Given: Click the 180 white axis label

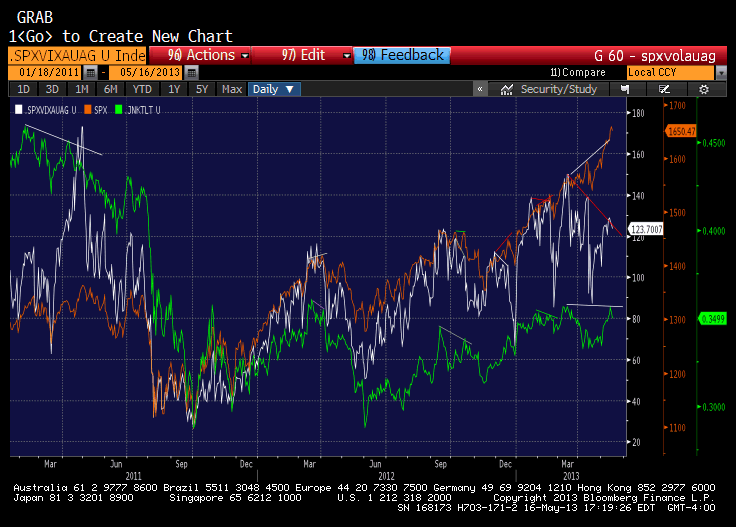Looking at the screenshot, I should [638, 113].
